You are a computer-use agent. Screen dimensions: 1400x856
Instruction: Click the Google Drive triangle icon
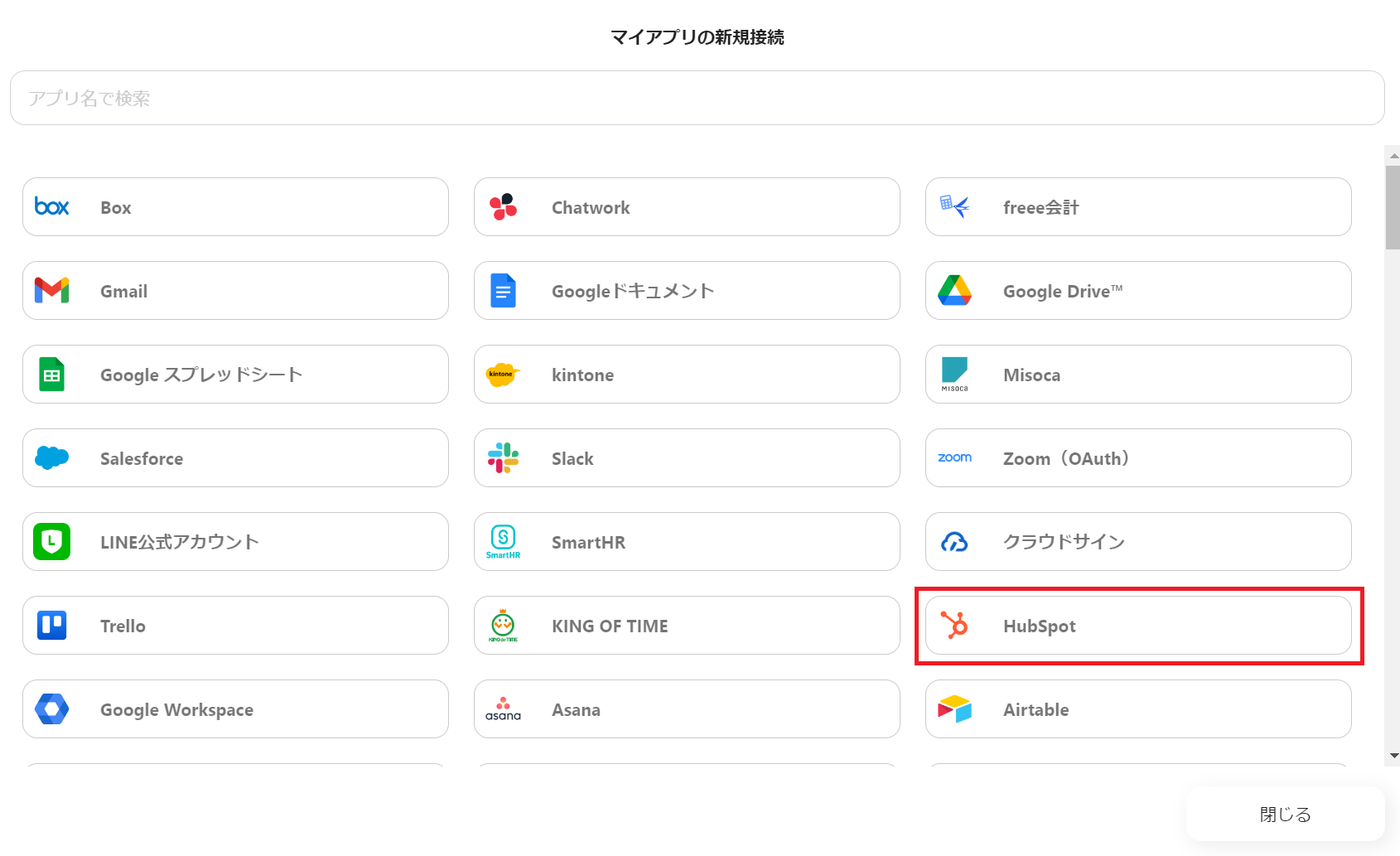coord(954,291)
